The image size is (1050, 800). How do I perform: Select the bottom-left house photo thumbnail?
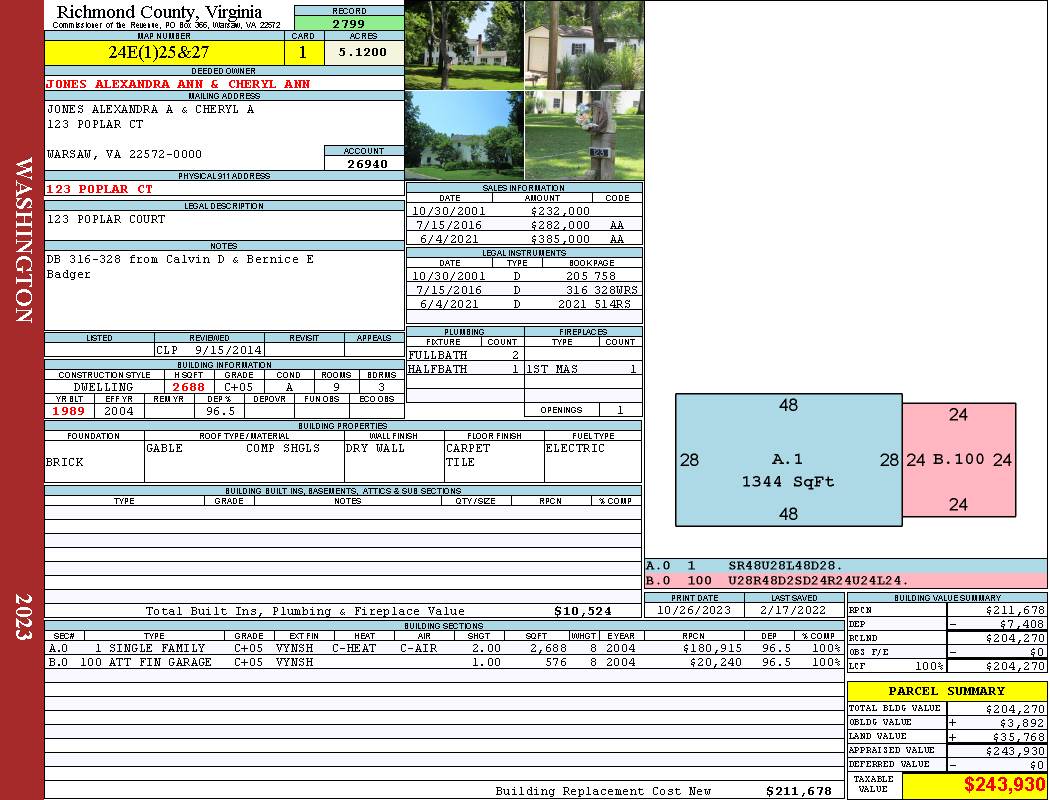(x=464, y=135)
